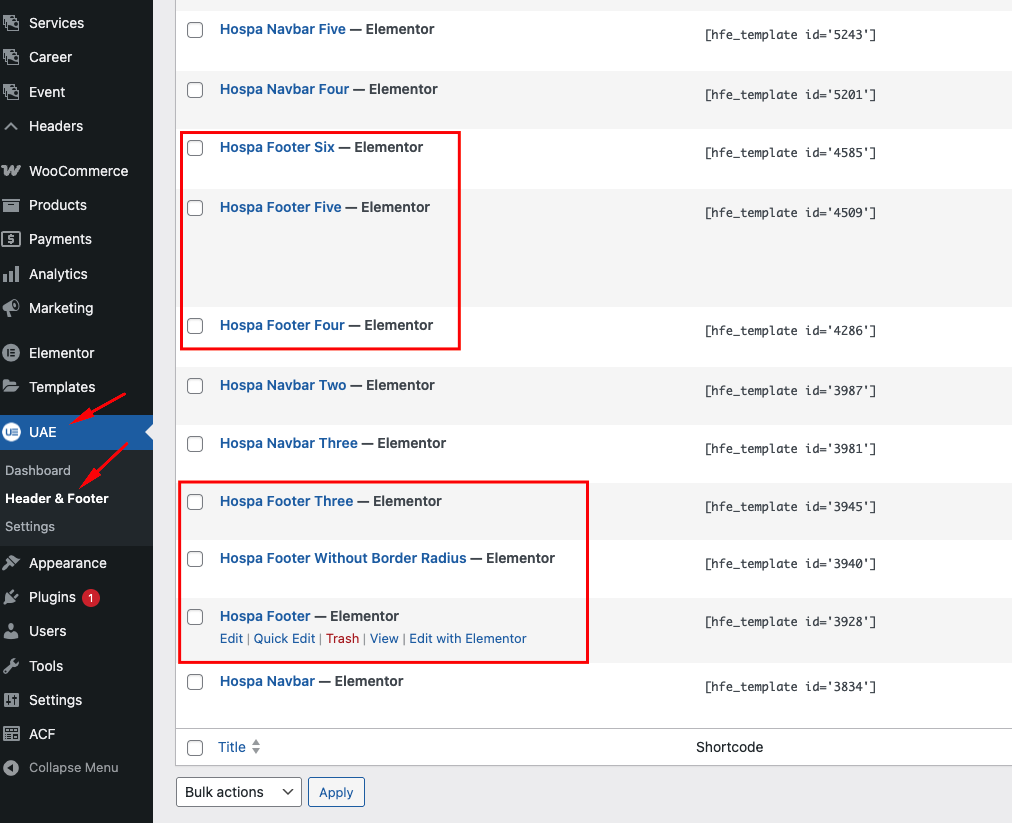Image resolution: width=1012 pixels, height=823 pixels.
Task: Click shortcode for template id 5243
Action: tap(790, 35)
